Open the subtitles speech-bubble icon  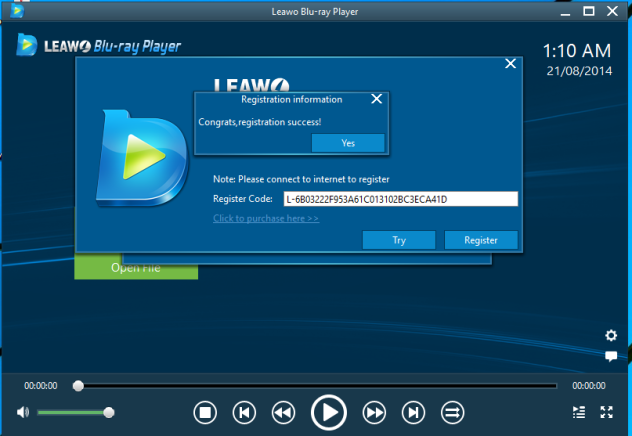(x=611, y=356)
